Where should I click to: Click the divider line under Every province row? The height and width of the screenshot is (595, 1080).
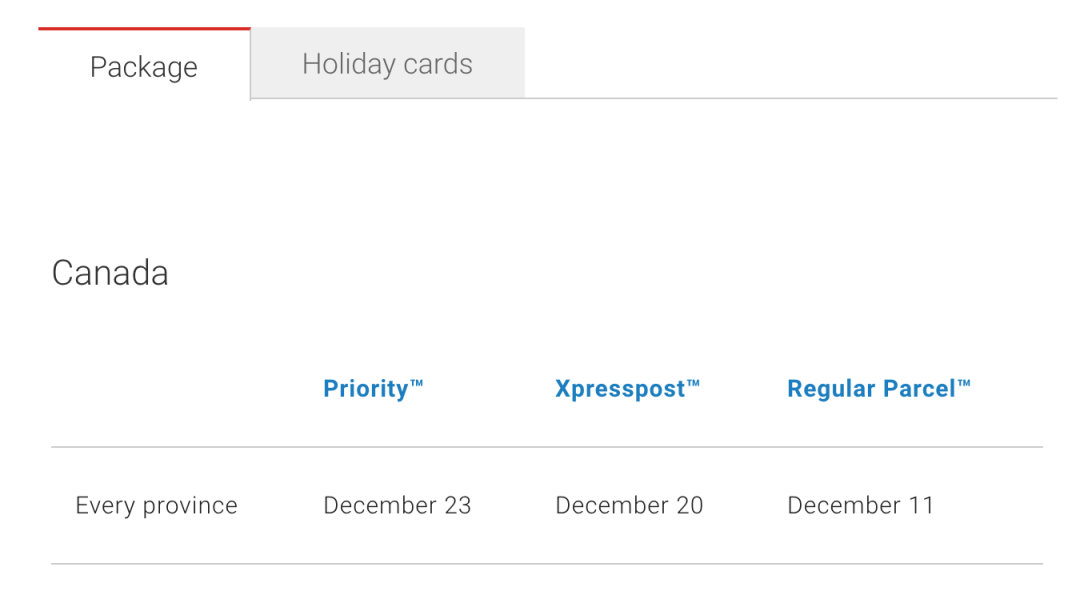(547, 564)
